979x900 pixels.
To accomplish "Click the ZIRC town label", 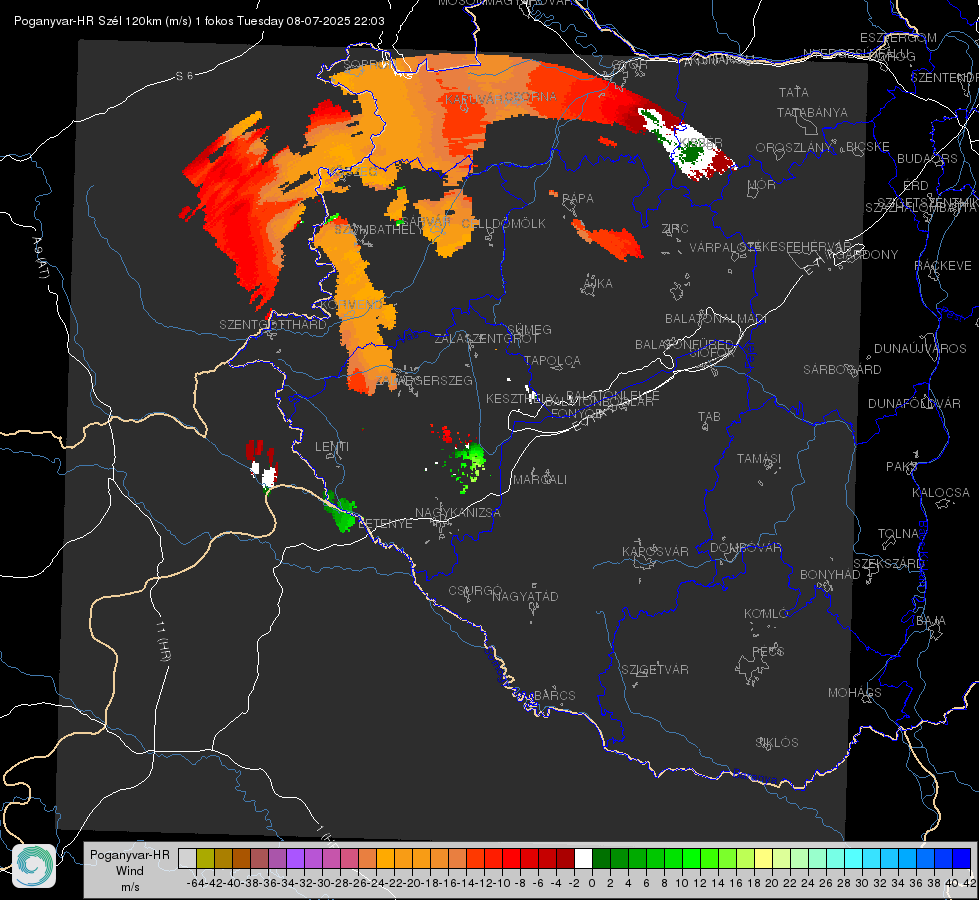I will coord(675,229).
